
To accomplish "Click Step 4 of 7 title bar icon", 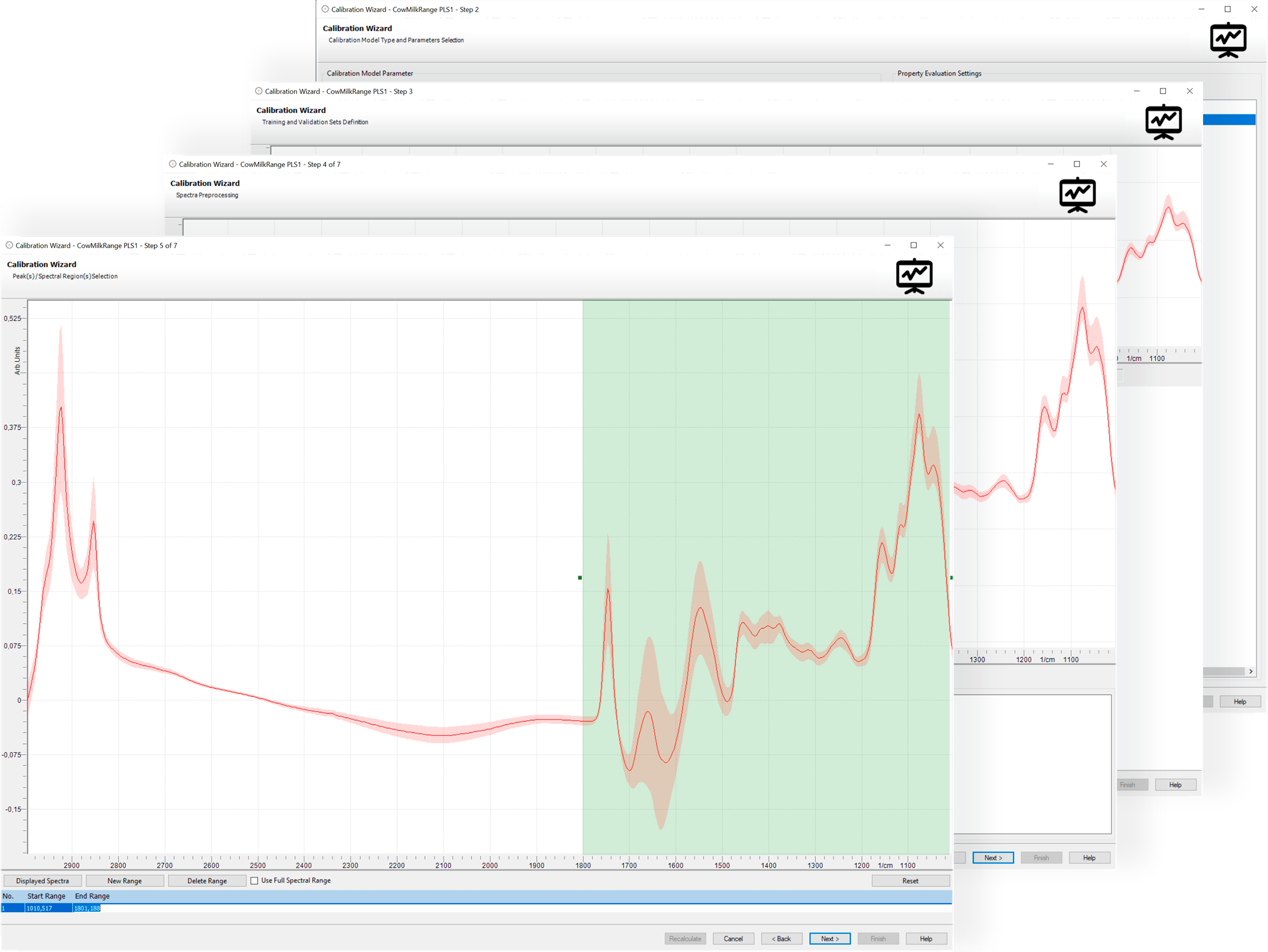I will coord(173,164).
